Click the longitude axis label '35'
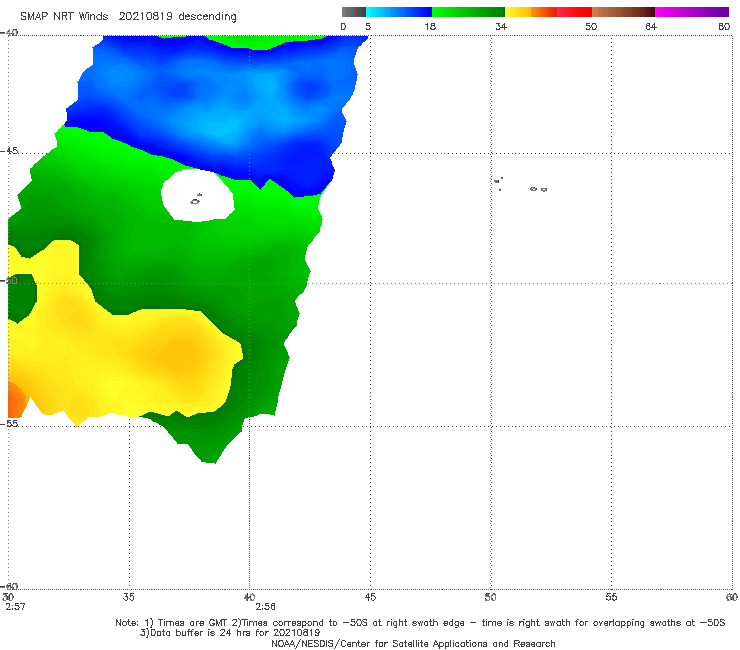Image resolution: width=740 pixels, height=650 pixels. tap(129, 597)
